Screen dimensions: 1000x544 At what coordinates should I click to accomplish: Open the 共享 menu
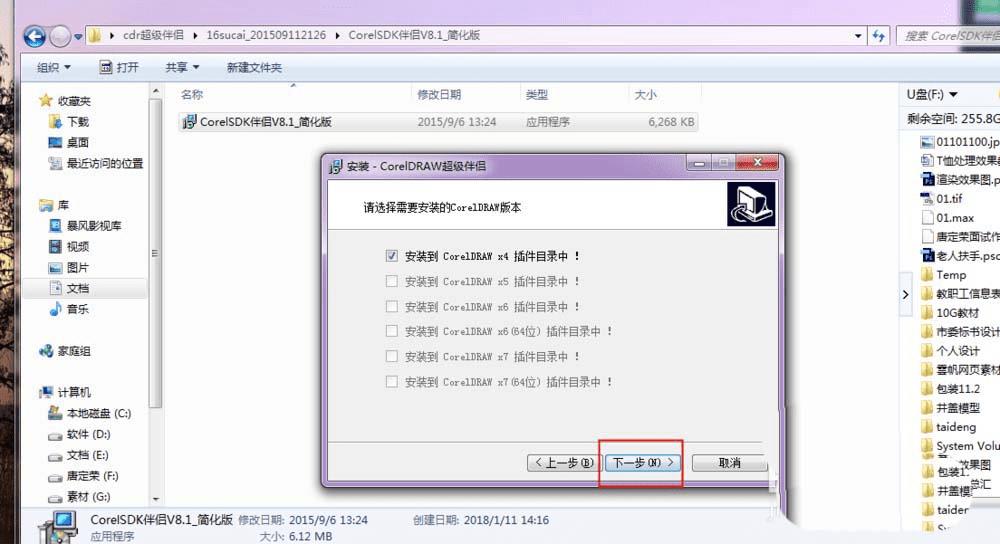tap(182, 68)
